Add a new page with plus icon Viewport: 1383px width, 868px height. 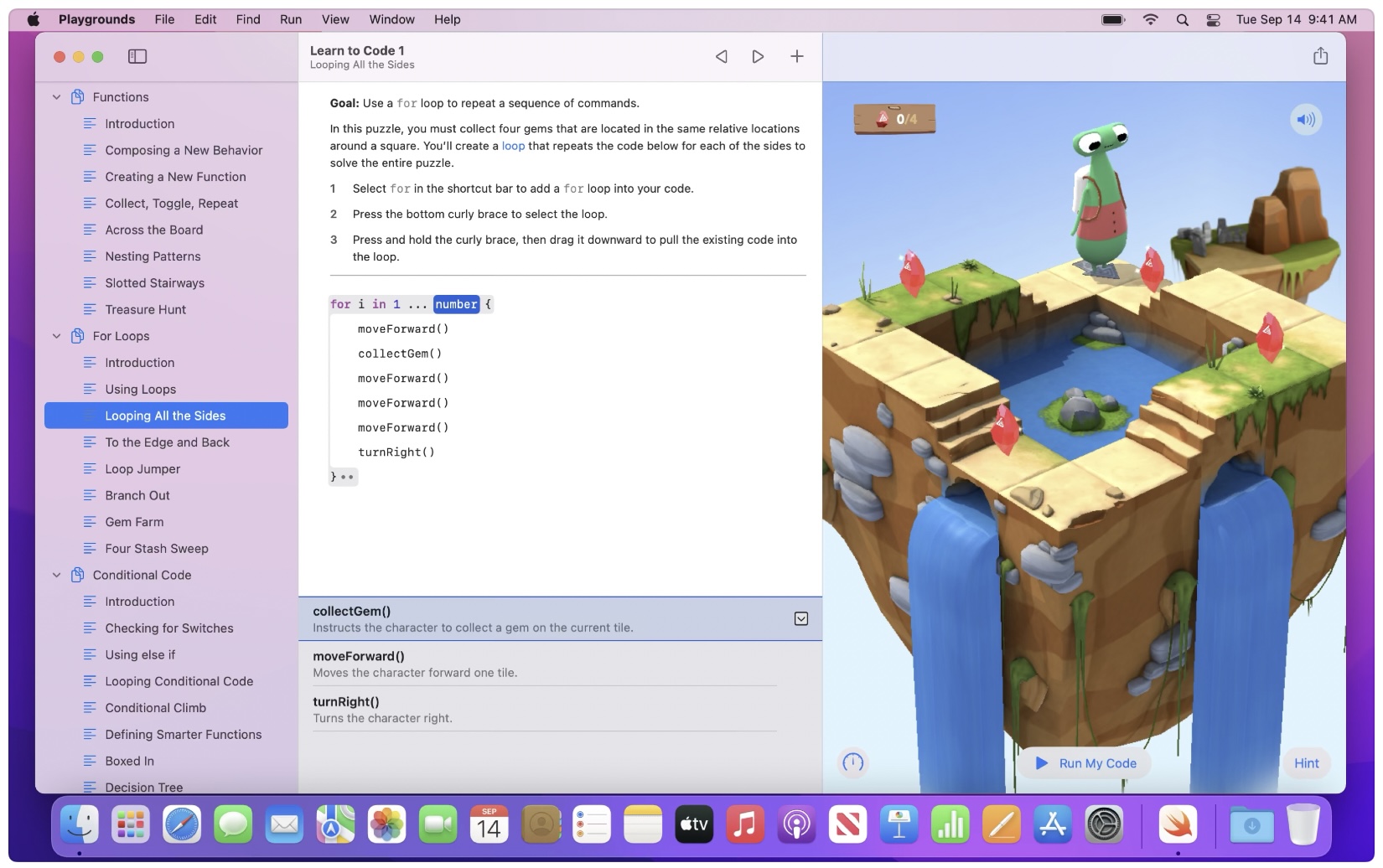[x=797, y=56]
